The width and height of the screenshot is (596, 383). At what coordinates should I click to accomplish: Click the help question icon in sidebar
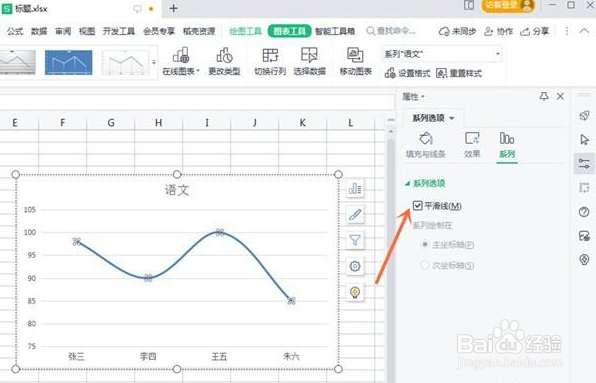(584, 212)
